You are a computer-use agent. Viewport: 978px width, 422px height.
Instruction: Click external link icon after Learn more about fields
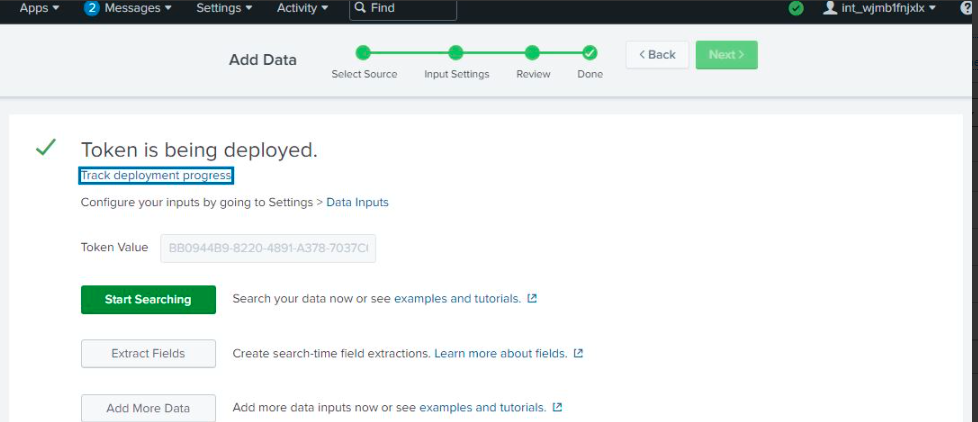click(578, 353)
